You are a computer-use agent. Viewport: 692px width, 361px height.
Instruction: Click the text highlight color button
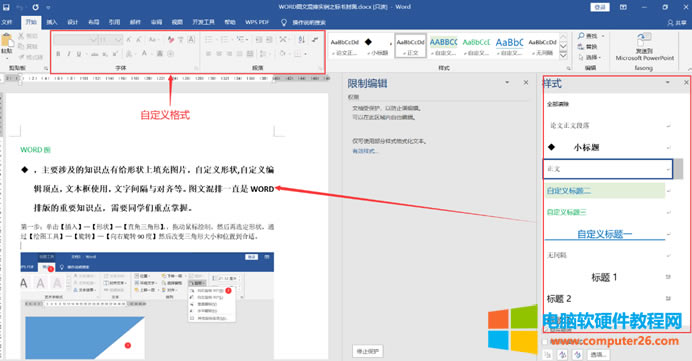tap(129, 54)
